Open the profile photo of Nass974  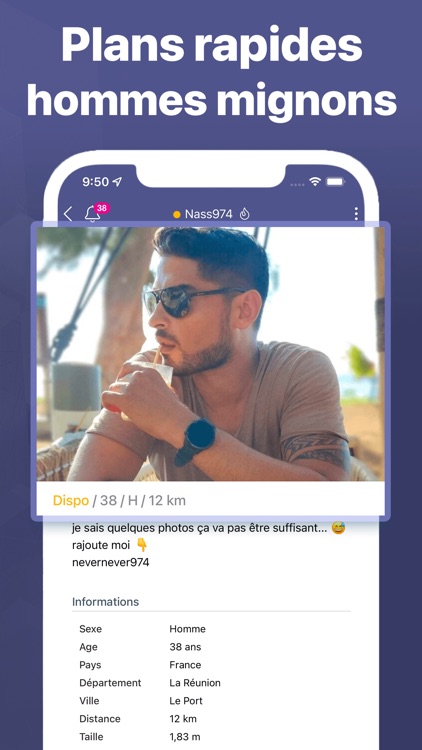click(x=211, y=353)
